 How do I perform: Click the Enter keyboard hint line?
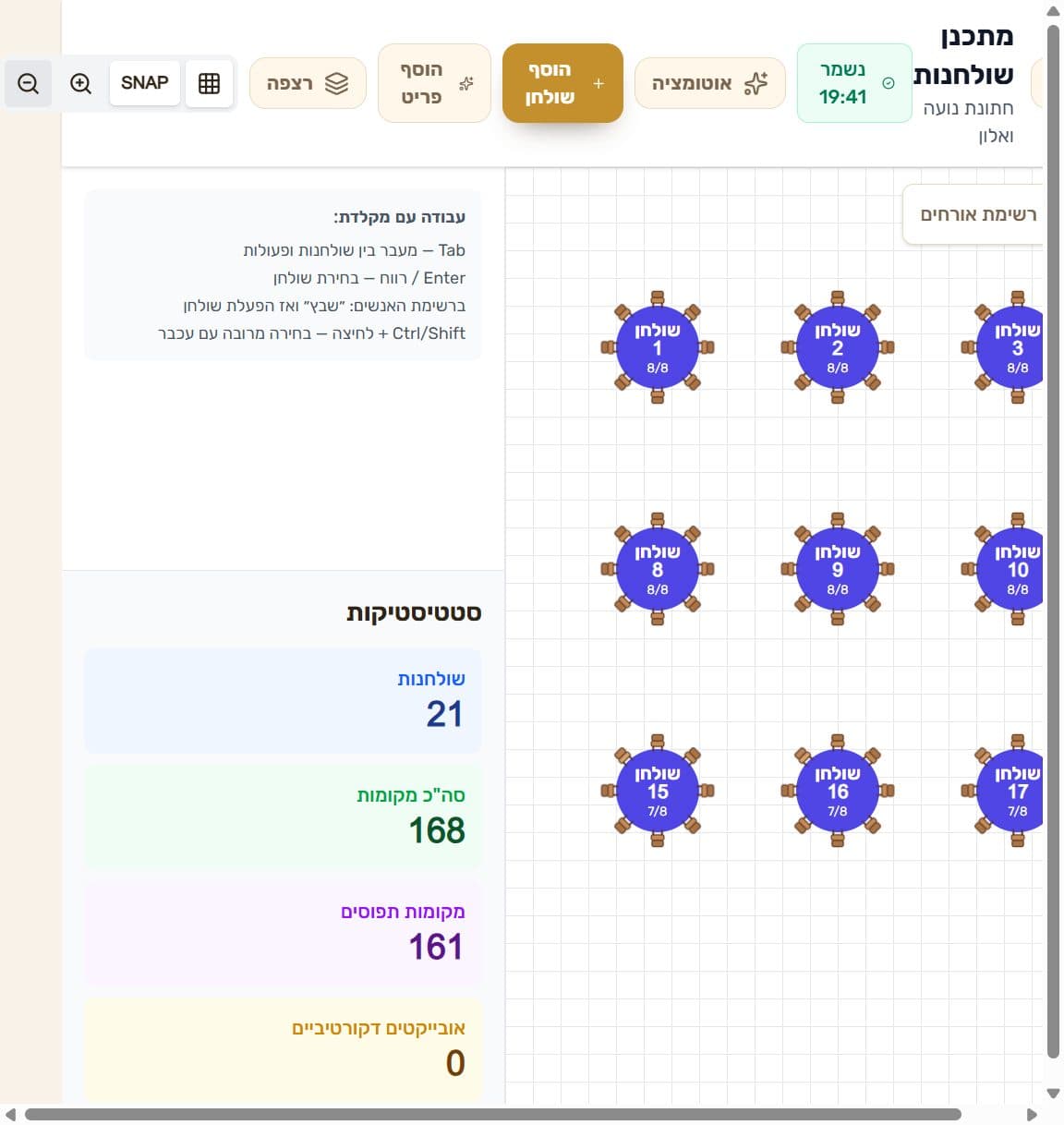(369, 278)
